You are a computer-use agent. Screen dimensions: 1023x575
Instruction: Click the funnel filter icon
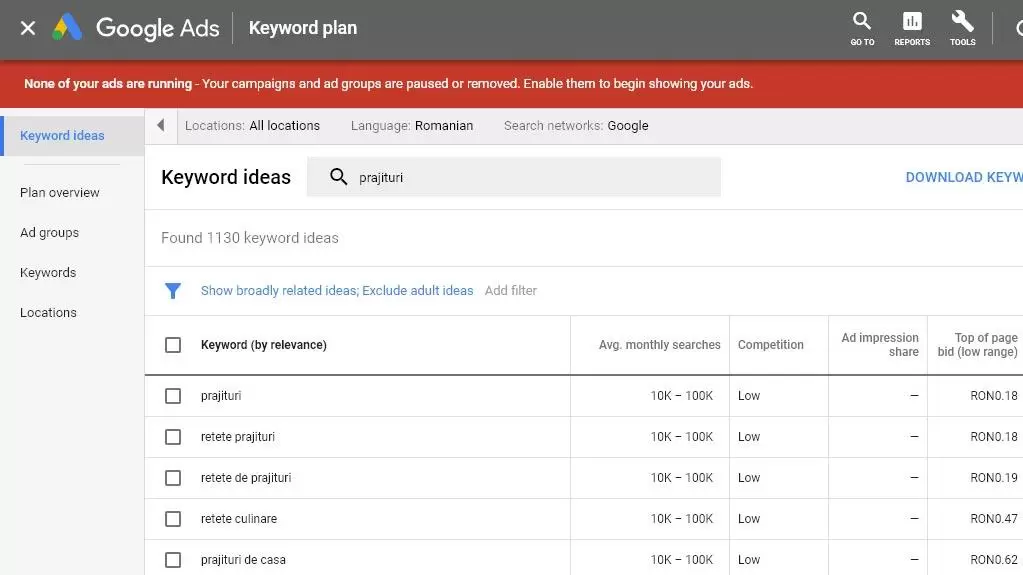click(x=173, y=291)
